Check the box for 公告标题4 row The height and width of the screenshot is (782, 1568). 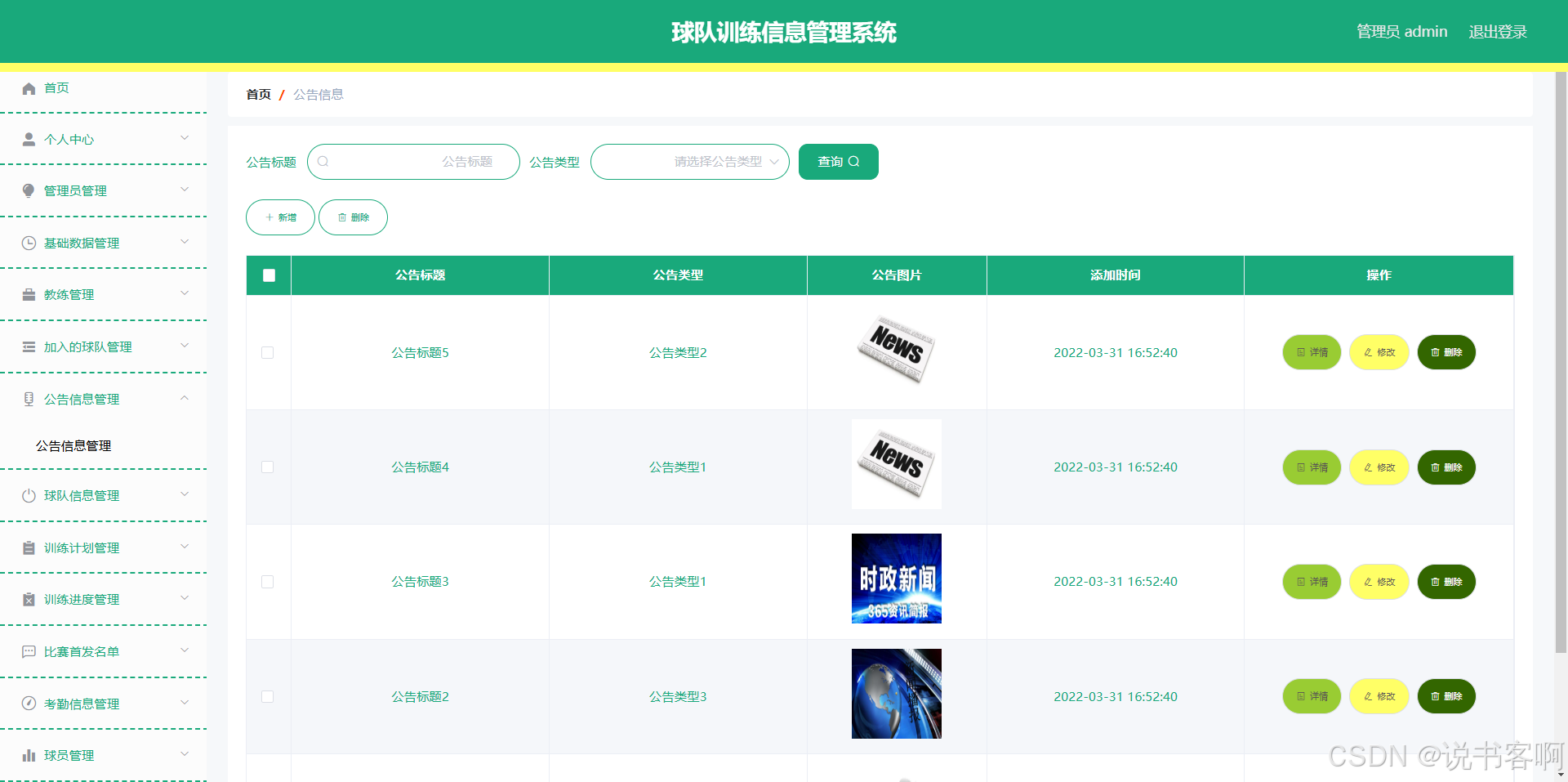[267, 467]
